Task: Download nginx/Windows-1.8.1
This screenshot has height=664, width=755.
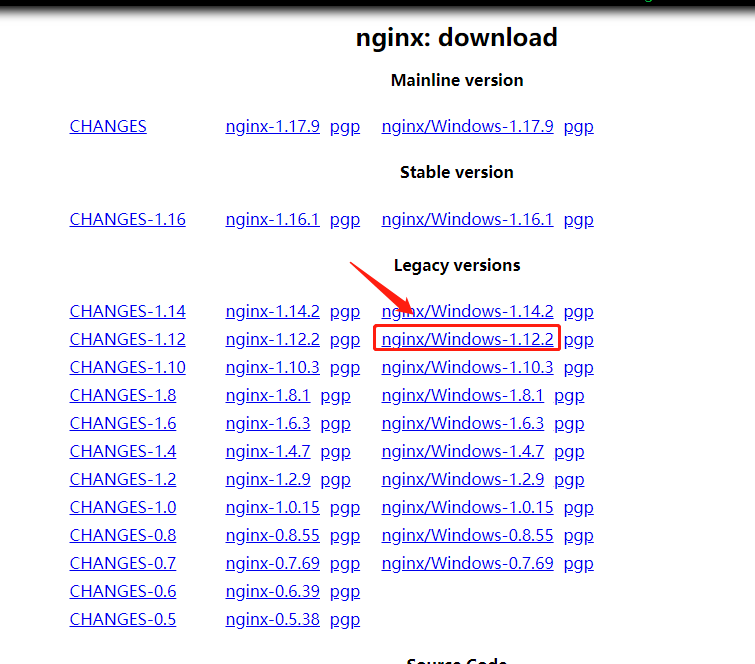Action: pos(463,395)
